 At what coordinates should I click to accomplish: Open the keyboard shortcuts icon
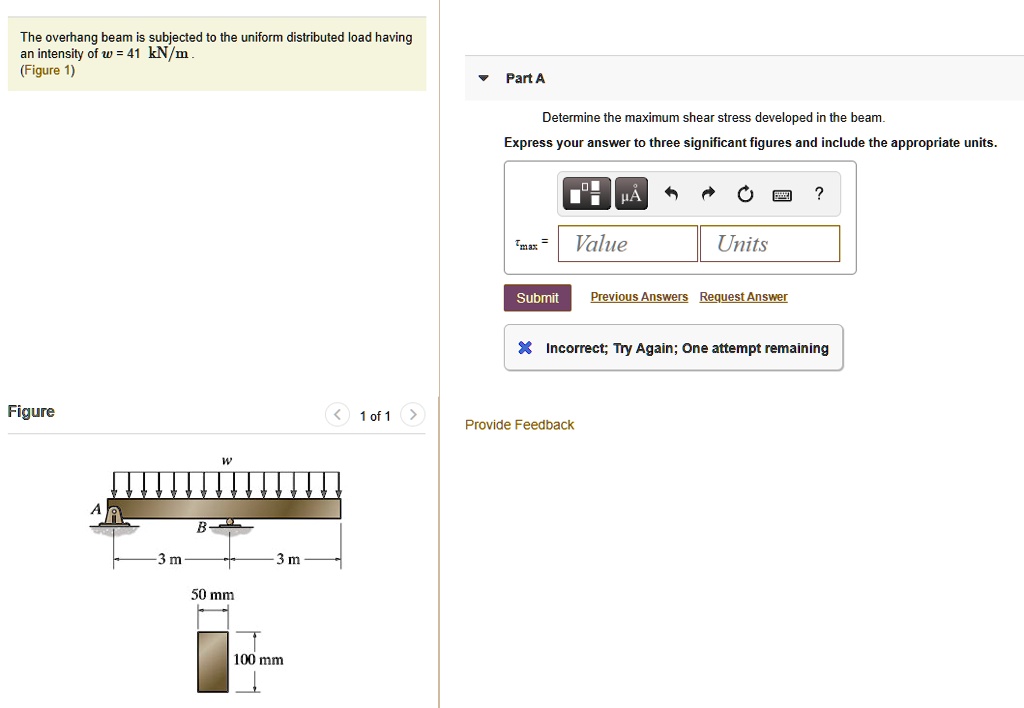click(782, 193)
